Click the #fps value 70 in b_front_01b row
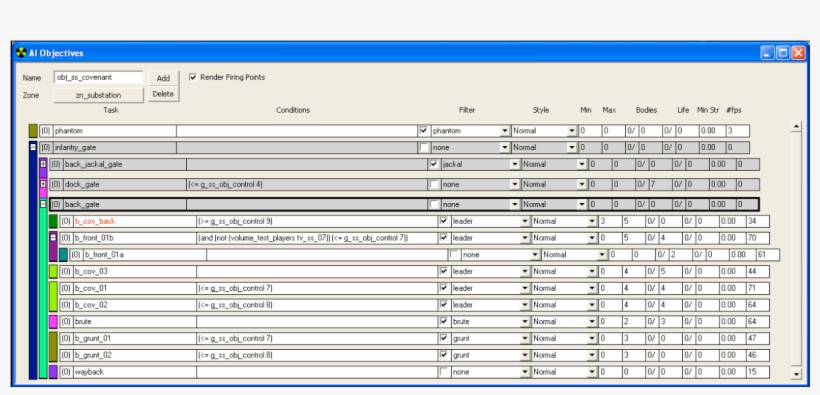Screen dimensions: 820x395 click(758, 238)
